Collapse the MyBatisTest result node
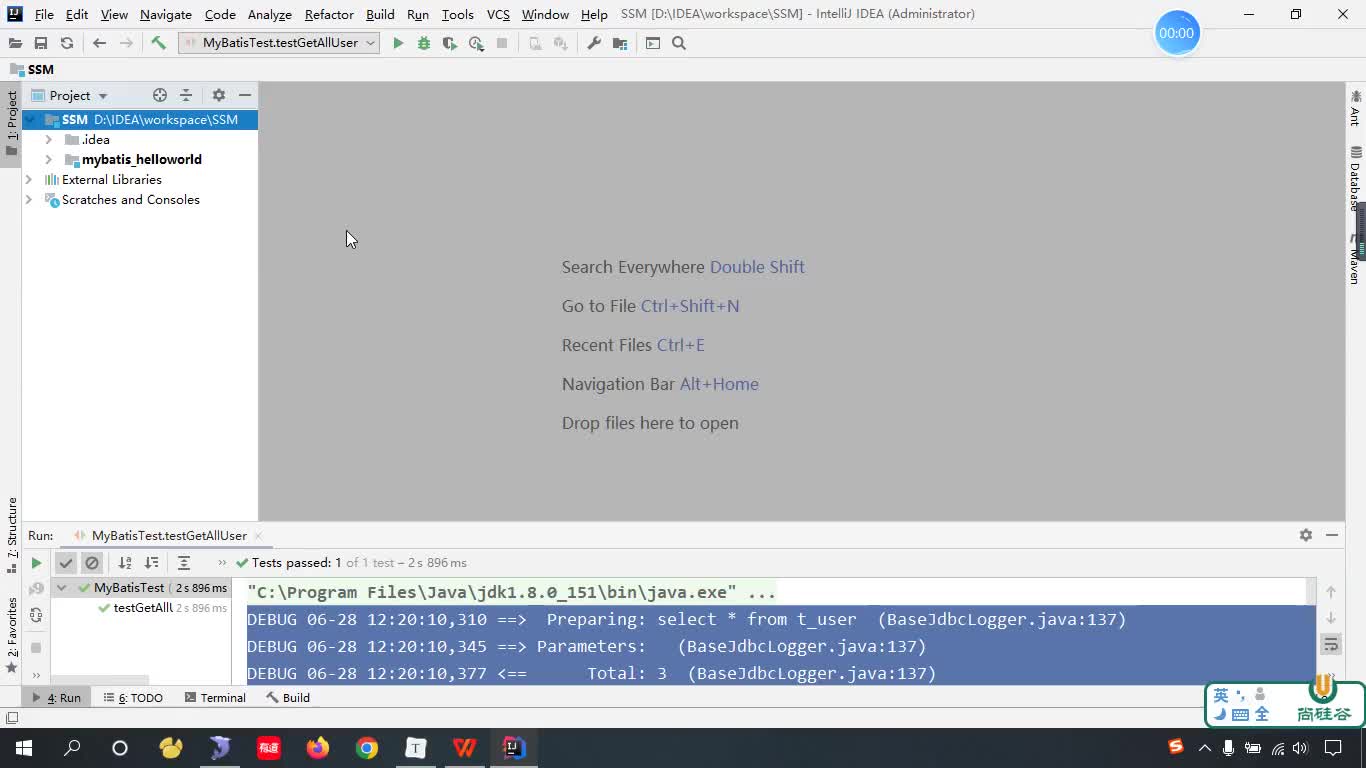This screenshot has width=1366, height=768. [62, 588]
